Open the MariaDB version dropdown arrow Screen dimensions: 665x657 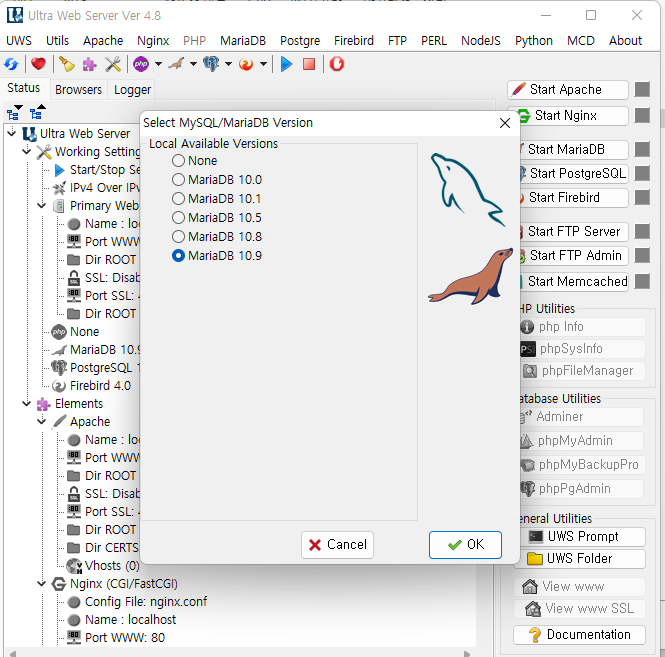point(193,64)
